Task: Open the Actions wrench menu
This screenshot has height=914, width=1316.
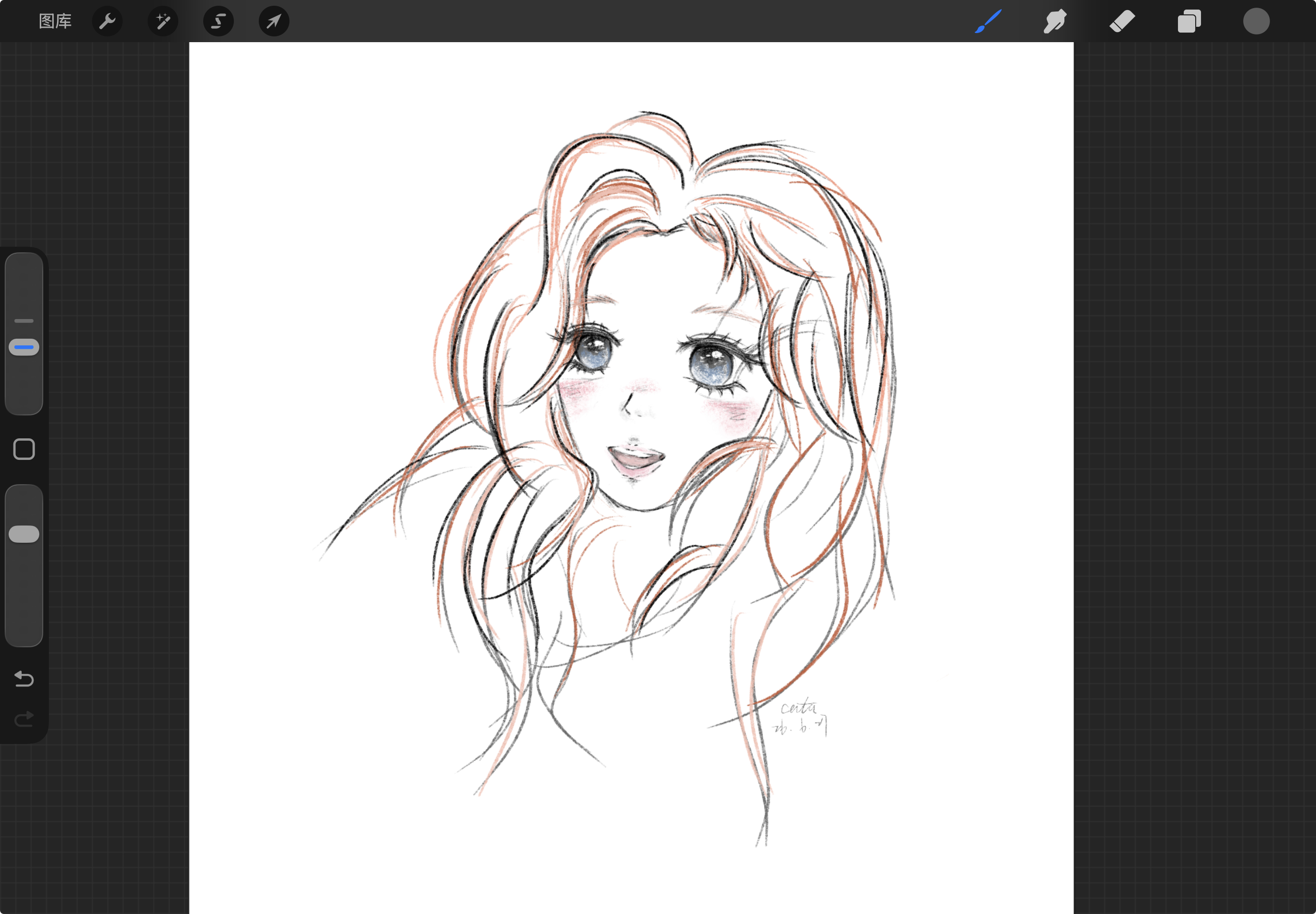Action: coord(107,21)
